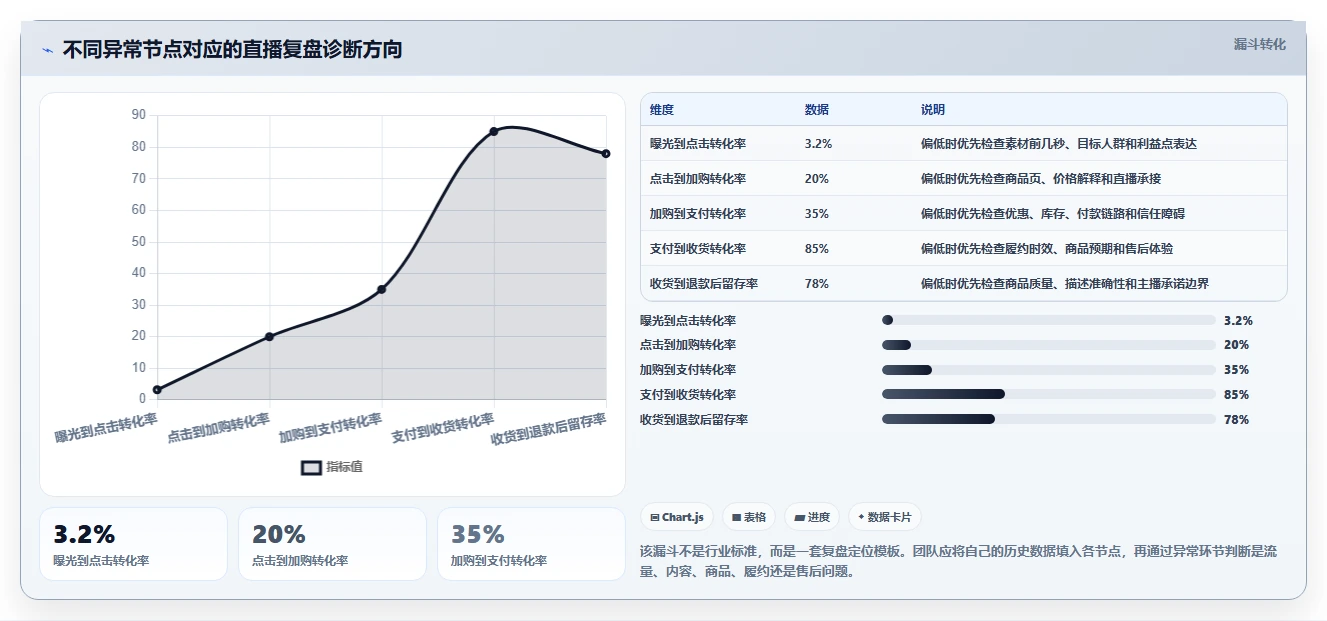Click the chart point for 点击到加购转化率
This screenshot has height=621, width=1327.
point(269,336)
